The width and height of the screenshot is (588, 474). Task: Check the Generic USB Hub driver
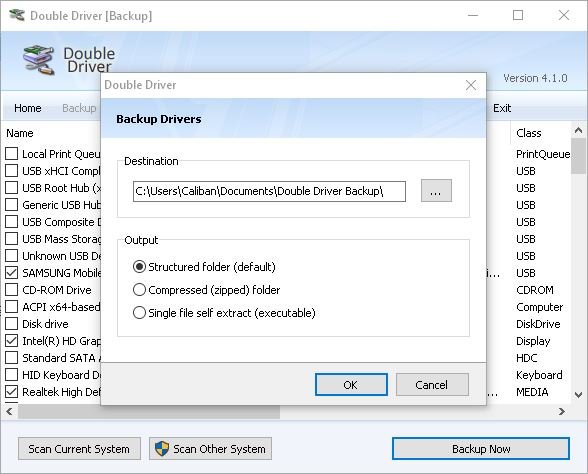(12, 205)
